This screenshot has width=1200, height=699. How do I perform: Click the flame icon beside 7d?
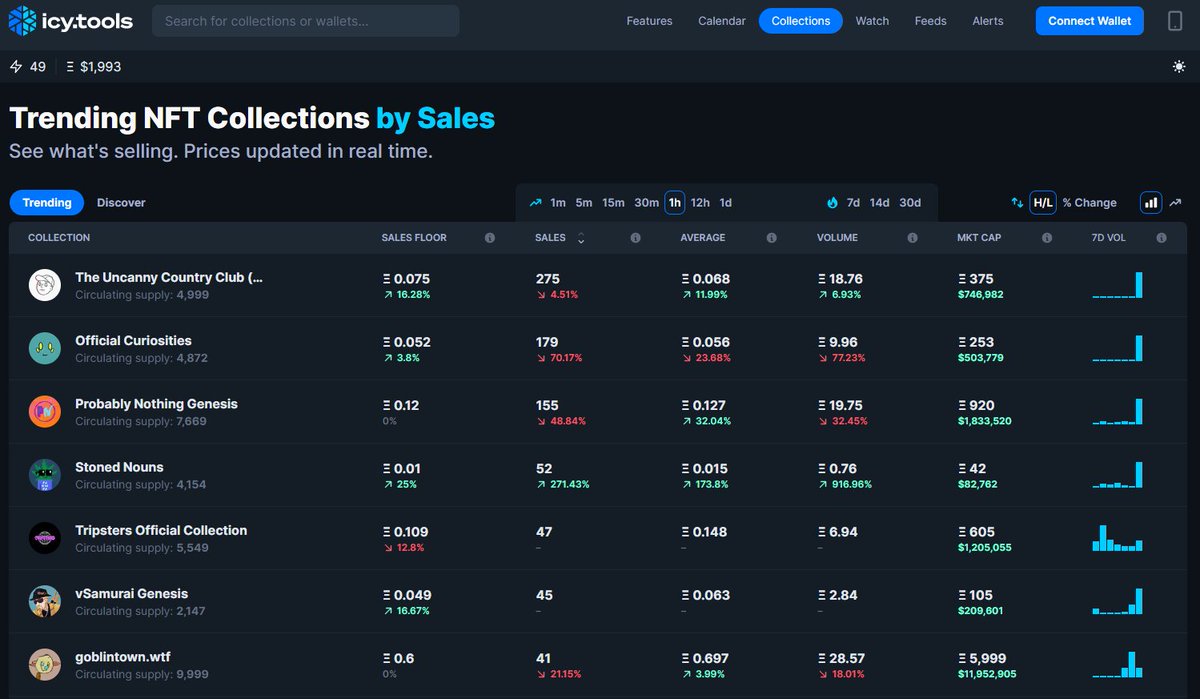[832, 202]
